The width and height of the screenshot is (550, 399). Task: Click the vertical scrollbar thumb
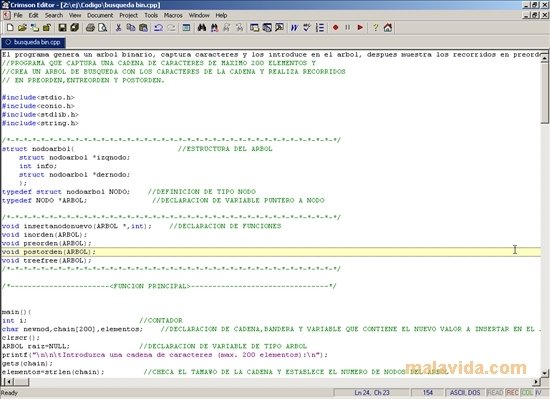[x=544, y=93]
